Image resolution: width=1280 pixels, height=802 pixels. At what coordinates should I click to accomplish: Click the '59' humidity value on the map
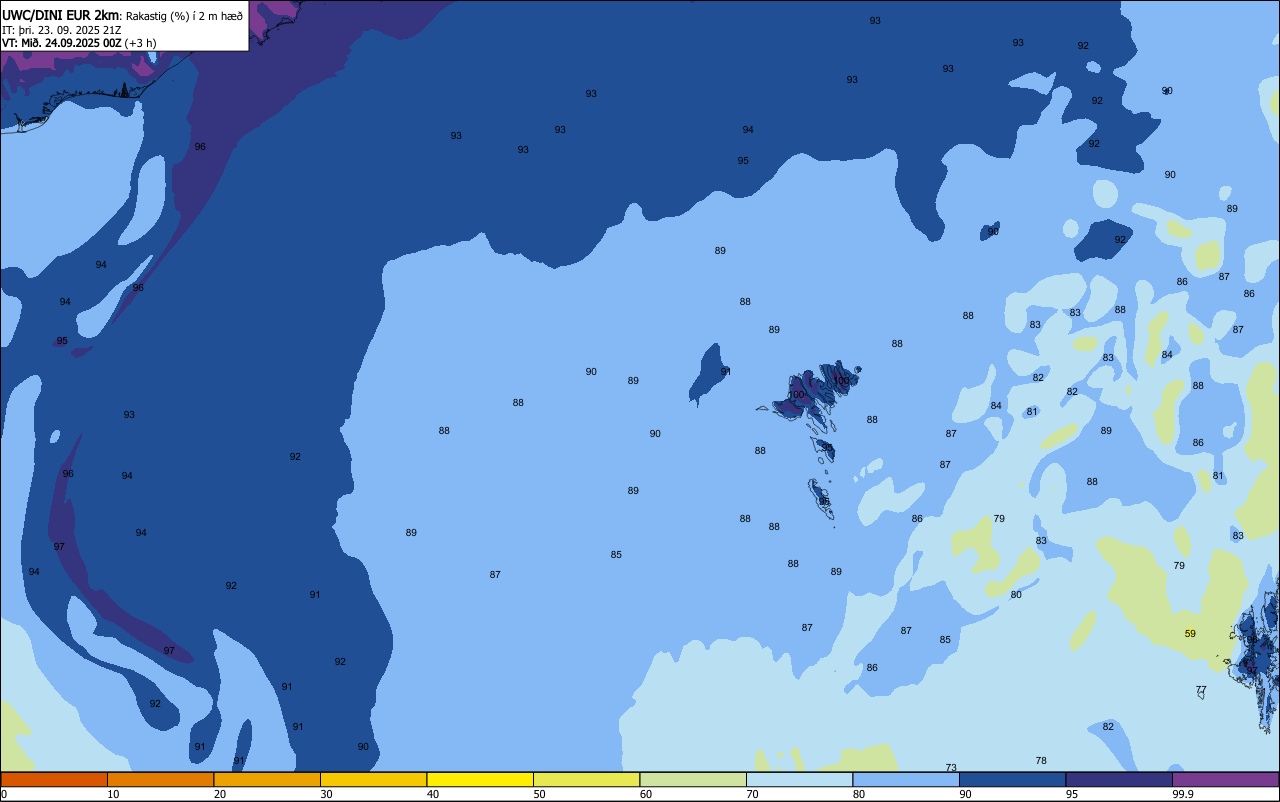tap(1190, 634)
